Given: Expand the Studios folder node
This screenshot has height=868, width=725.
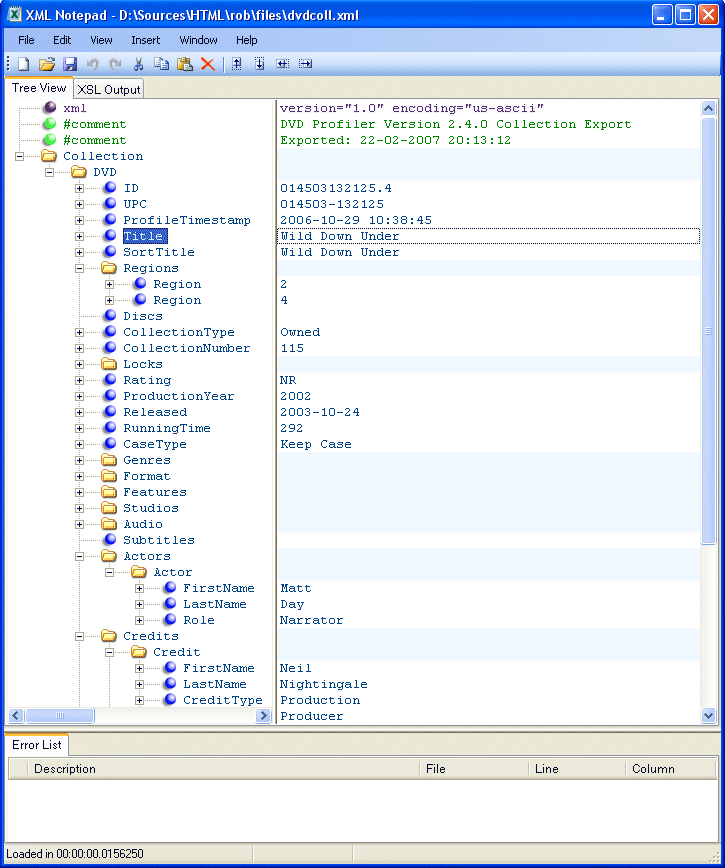Looking at the screenshot, I should tap(79, 508).
